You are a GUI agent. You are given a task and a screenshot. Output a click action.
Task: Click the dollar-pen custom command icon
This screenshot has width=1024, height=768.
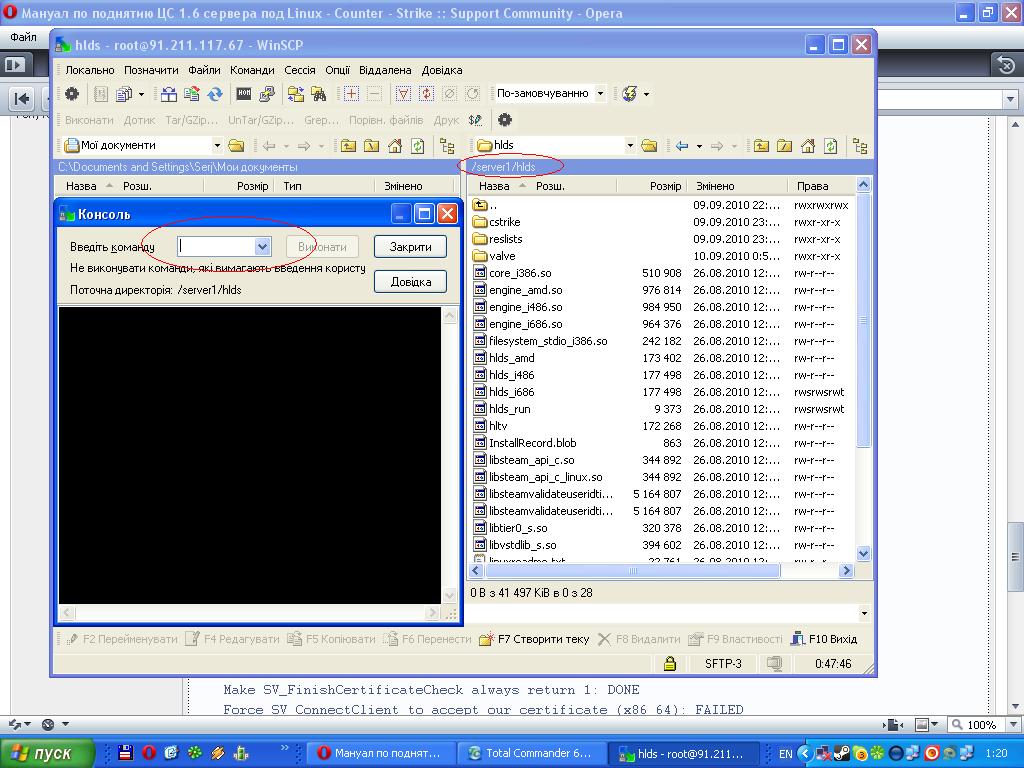[475, 120]
